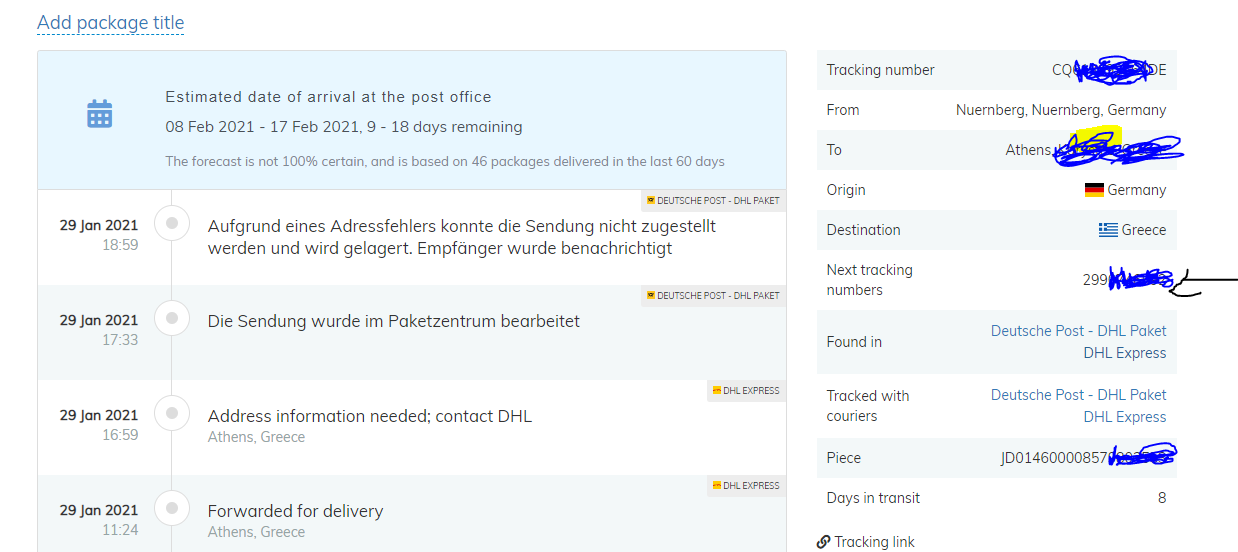Click the Tracking link text
Image resolution: width=1238 pixels, height=552 pixels.
tap(875, 542)
